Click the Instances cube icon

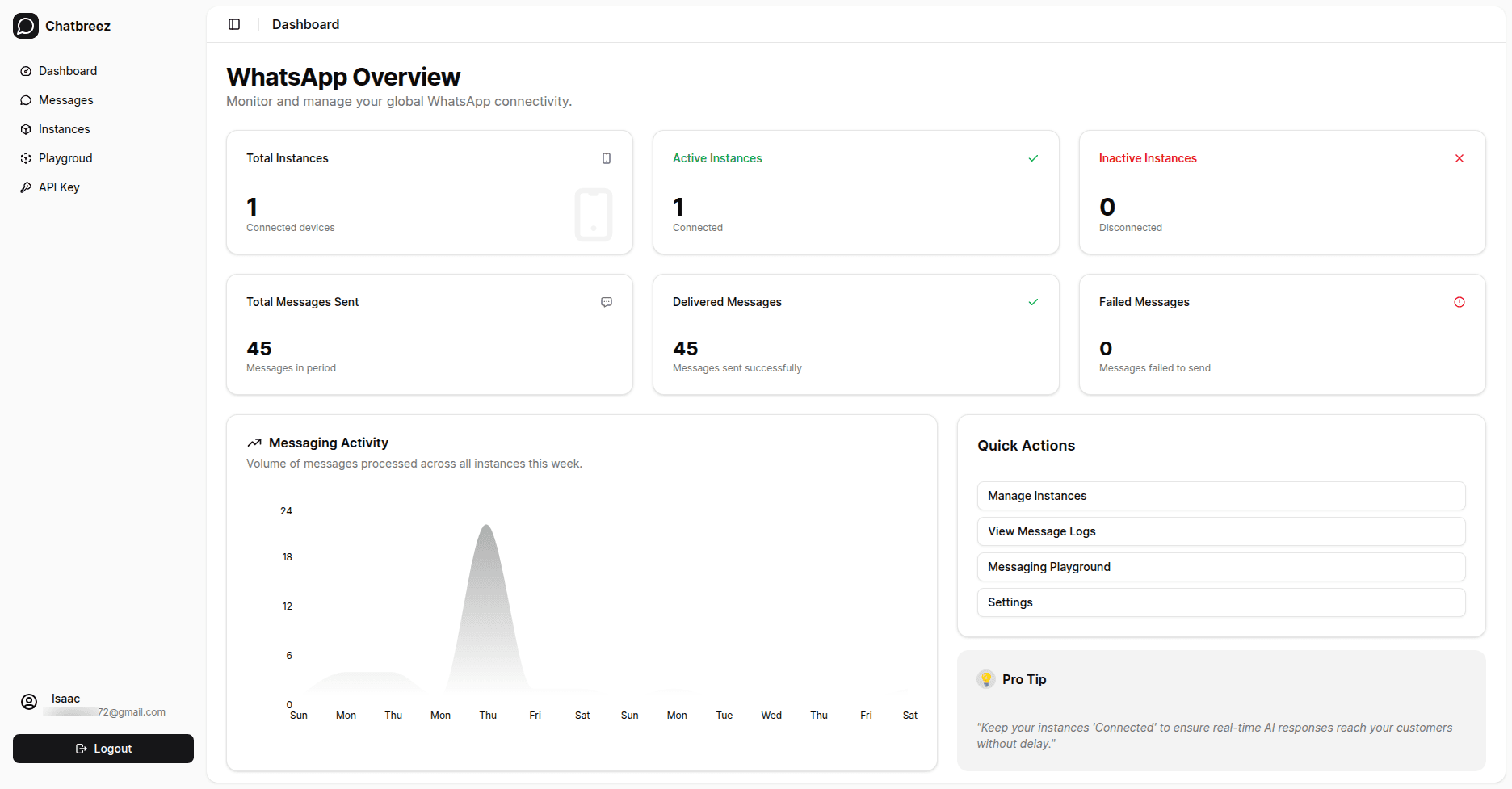[x=26, y=129]
